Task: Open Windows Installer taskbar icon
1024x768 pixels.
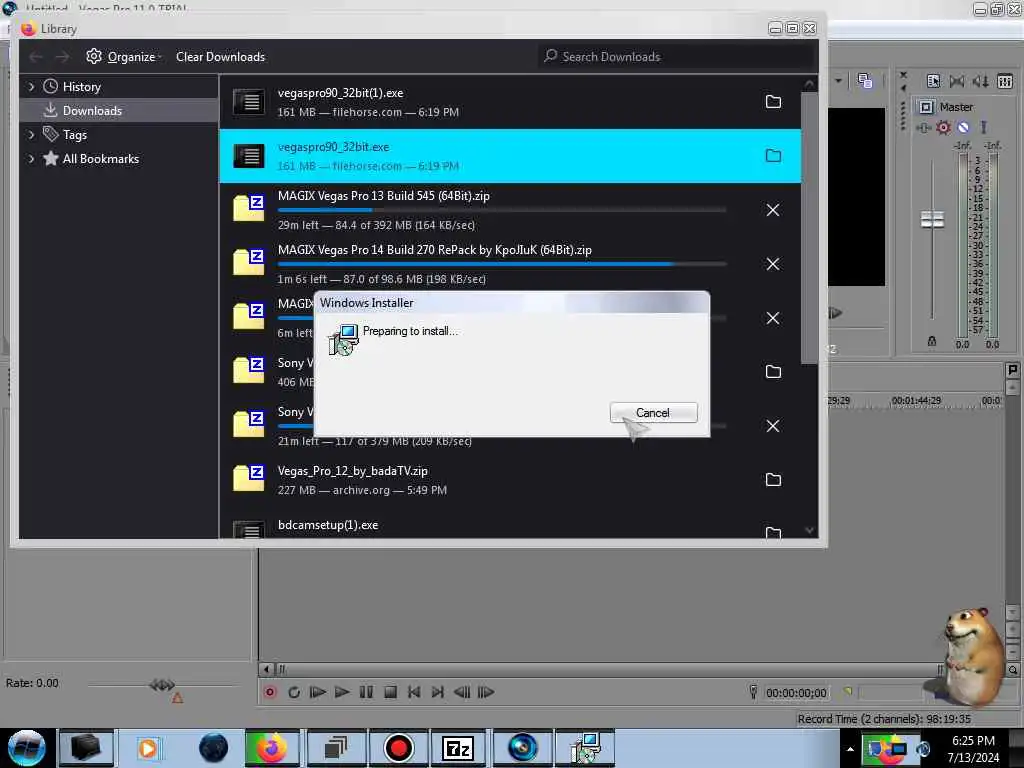Action: tap(585, 748)
